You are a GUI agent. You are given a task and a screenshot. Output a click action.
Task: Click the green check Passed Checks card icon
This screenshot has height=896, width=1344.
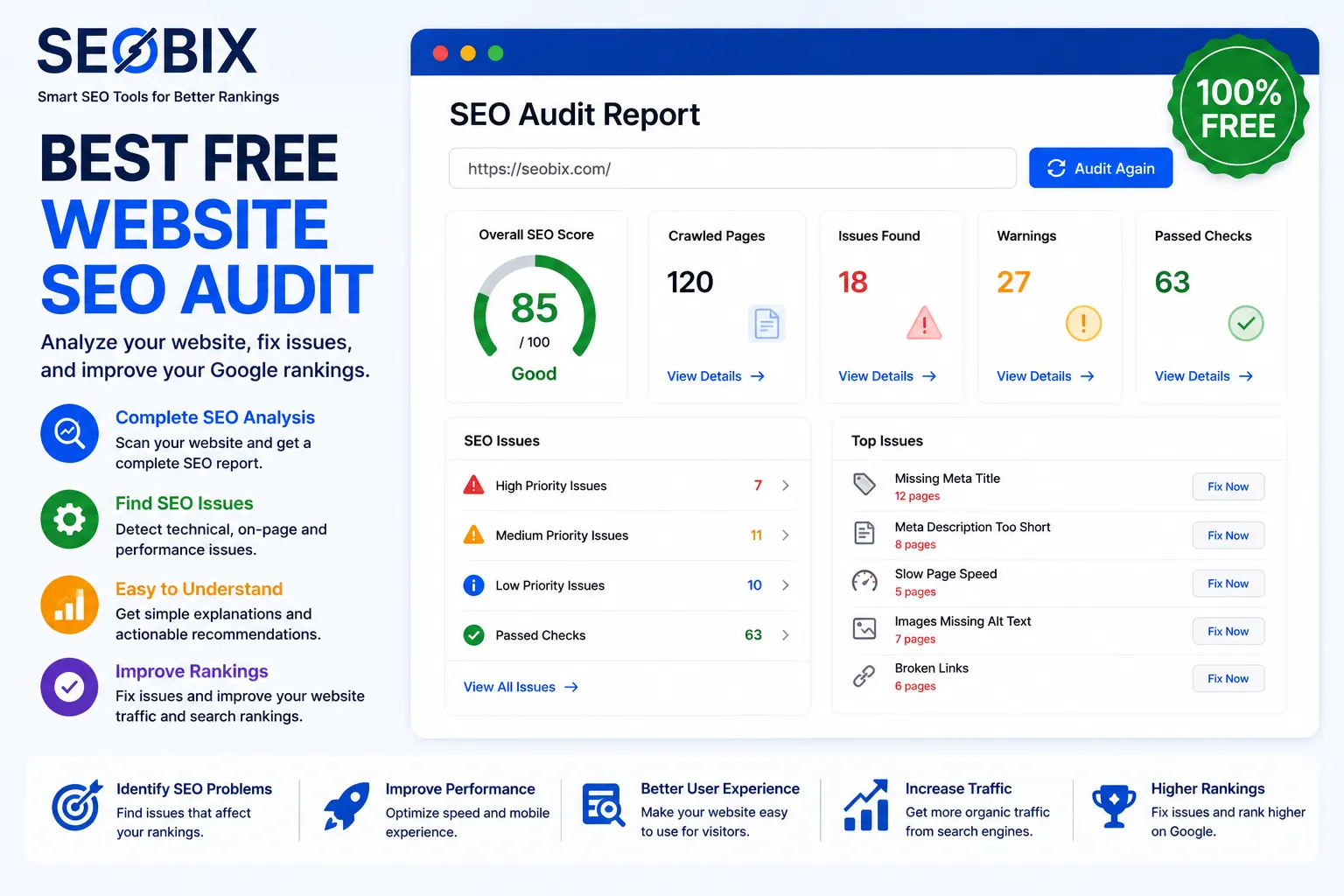pyautogui.click(x=1246, y=324)
